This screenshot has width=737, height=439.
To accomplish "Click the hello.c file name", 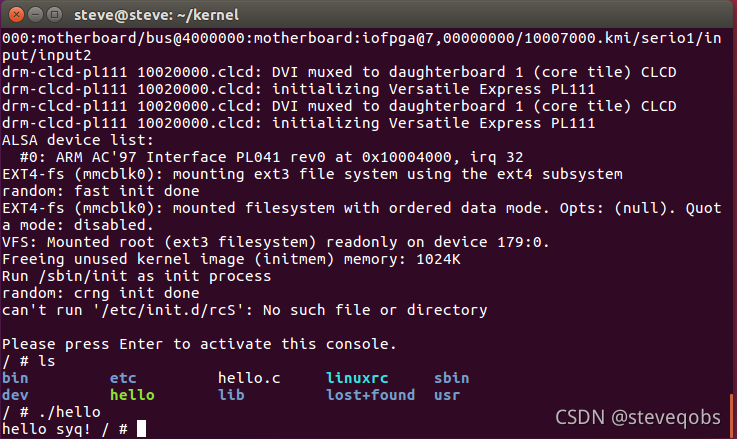I will pos(249,378).
